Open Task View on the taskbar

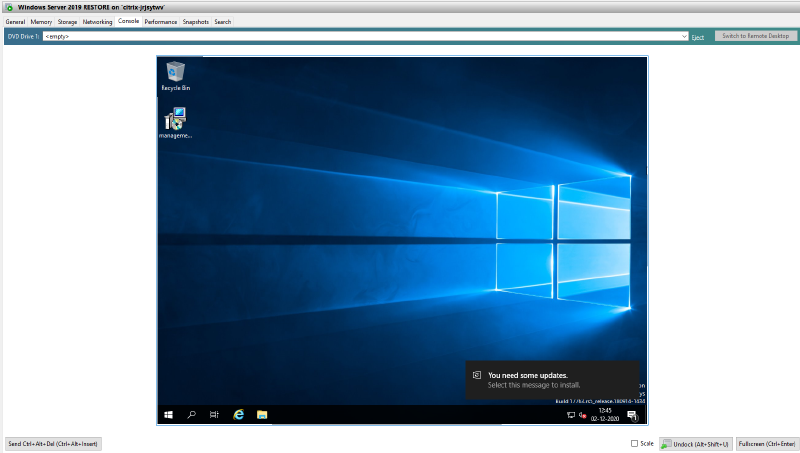pos(214,415)
